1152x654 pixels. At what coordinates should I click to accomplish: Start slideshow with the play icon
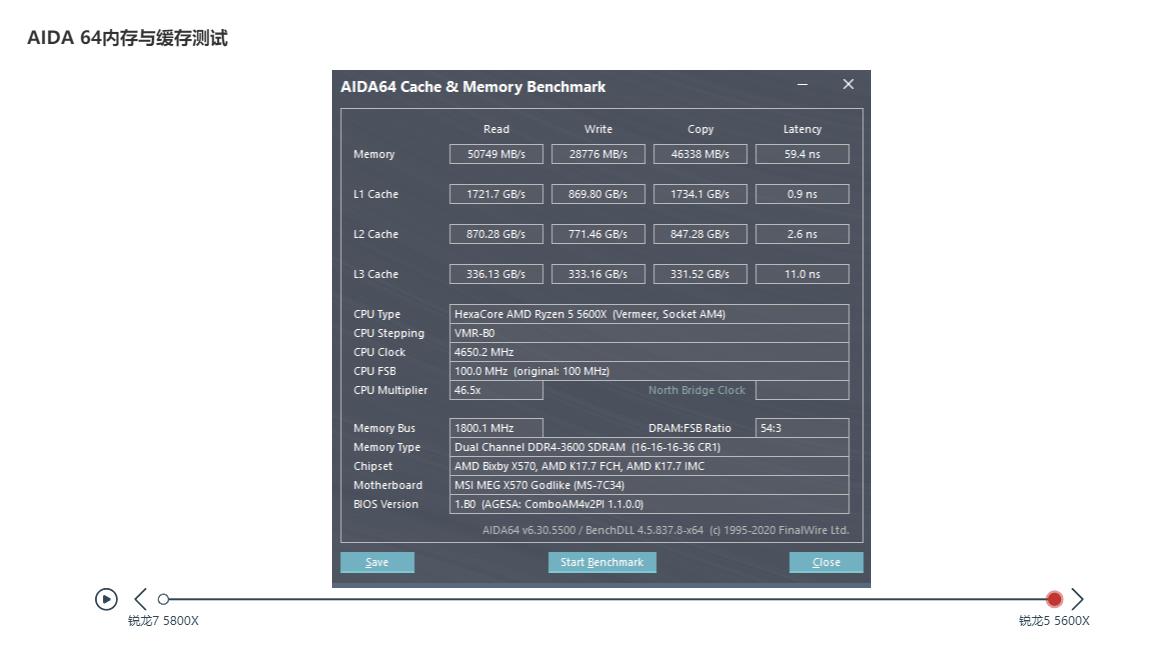tap(106, 599)
